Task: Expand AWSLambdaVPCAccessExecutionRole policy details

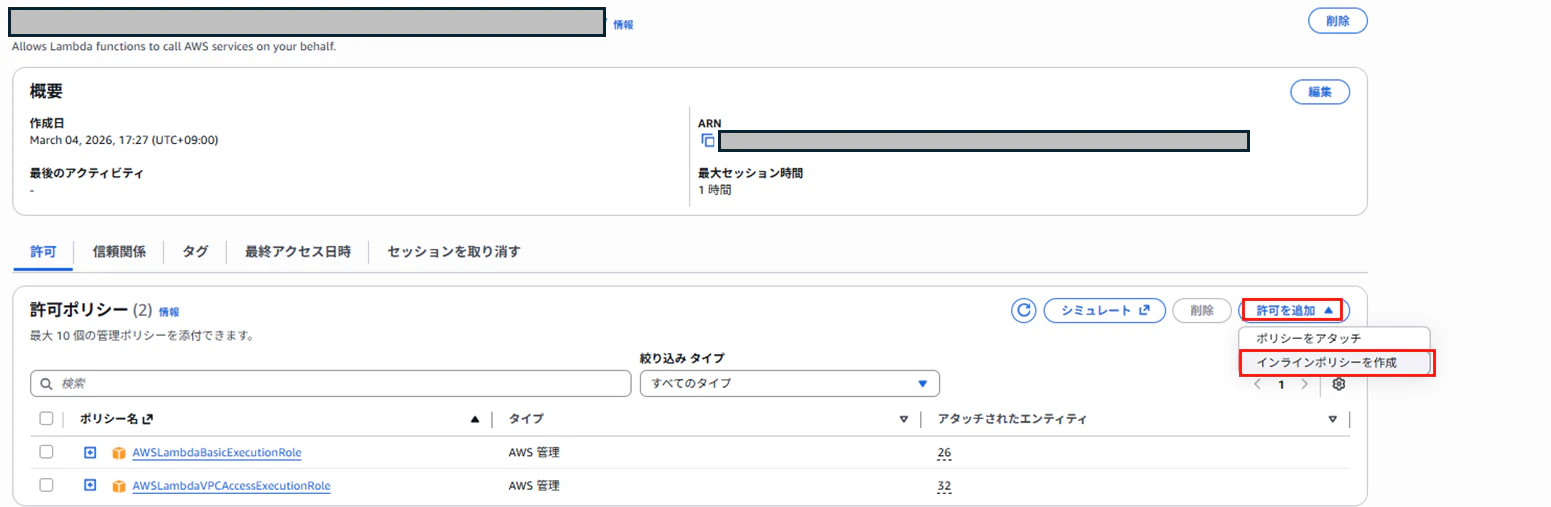Action: 90,486
